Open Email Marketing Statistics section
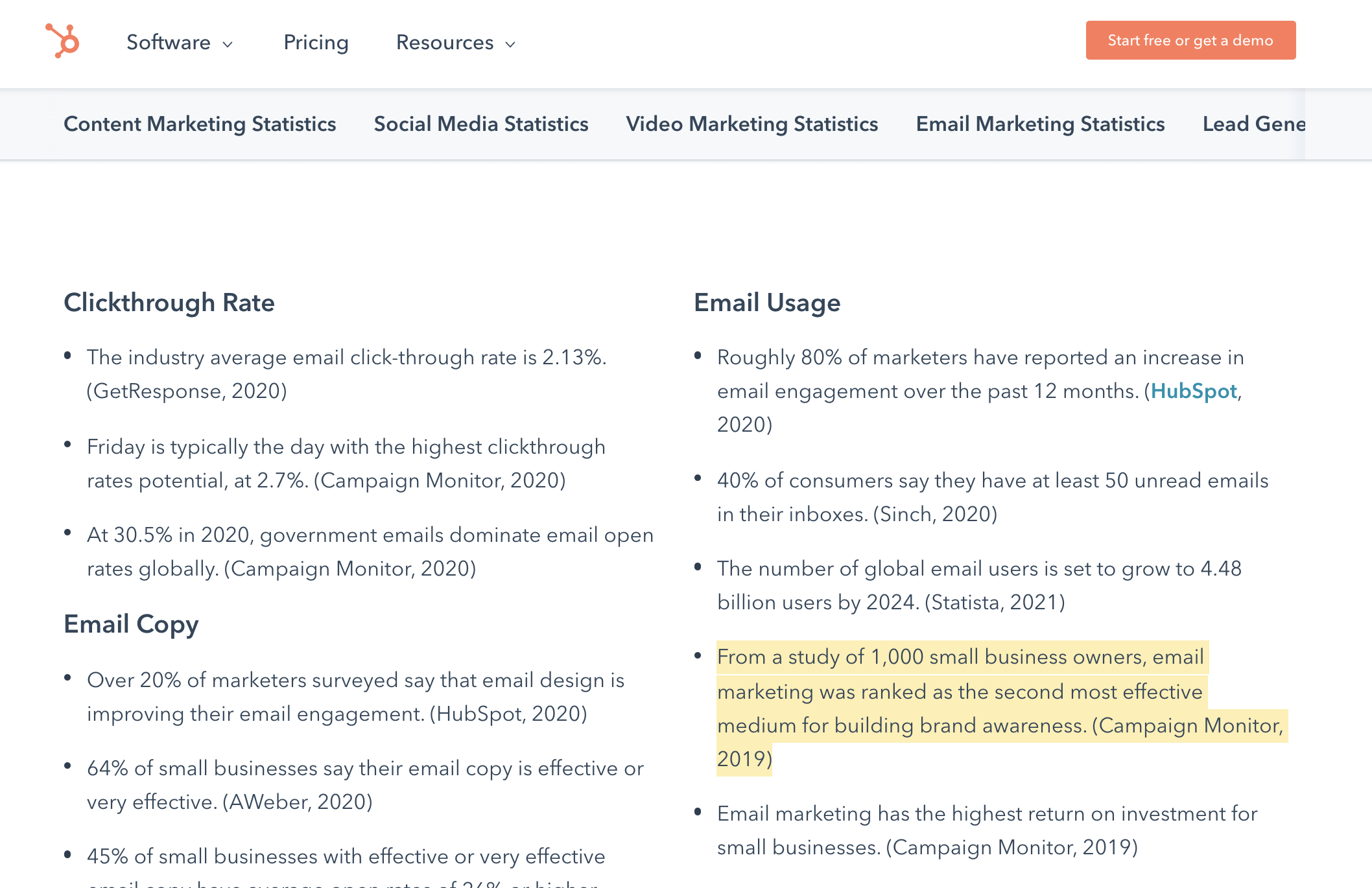 click(1040, 124)
